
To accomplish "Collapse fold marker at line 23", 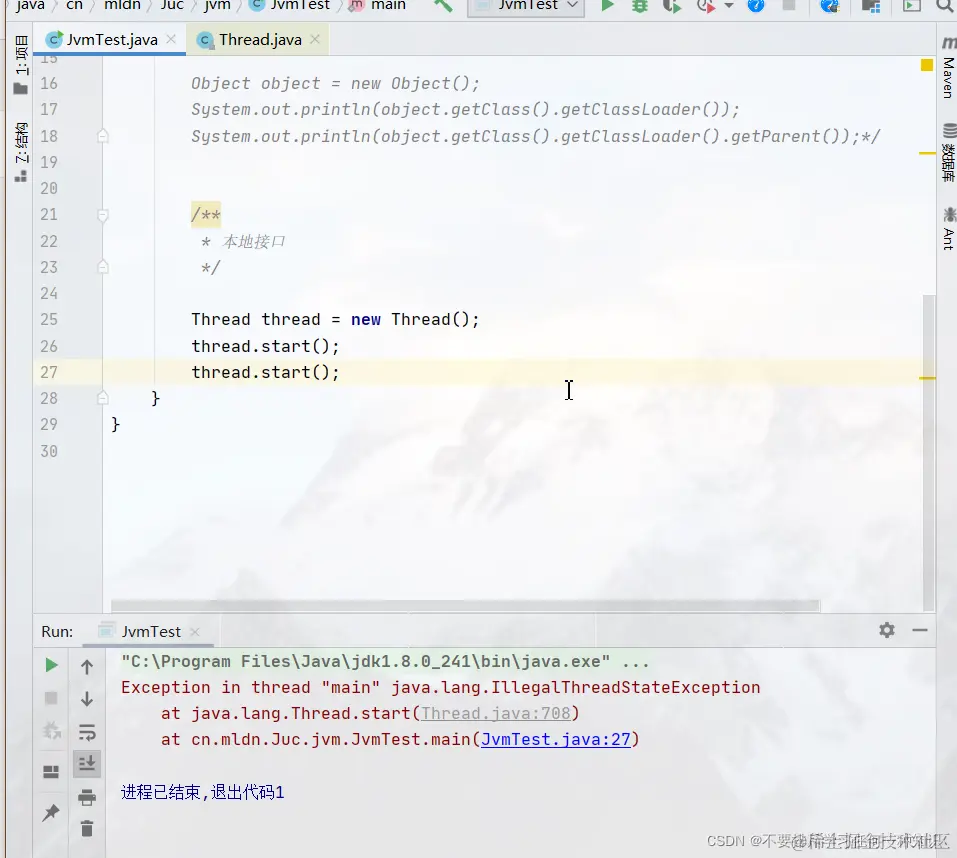I will (103, 267).
